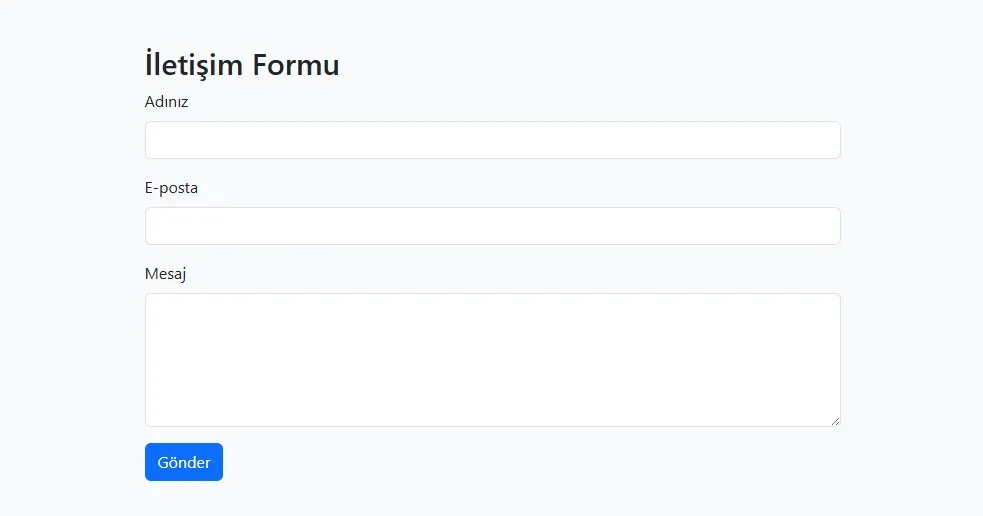Click the Mesaj textarea resize handle
This screenshot has height=516, width=983.
[835, 421]
